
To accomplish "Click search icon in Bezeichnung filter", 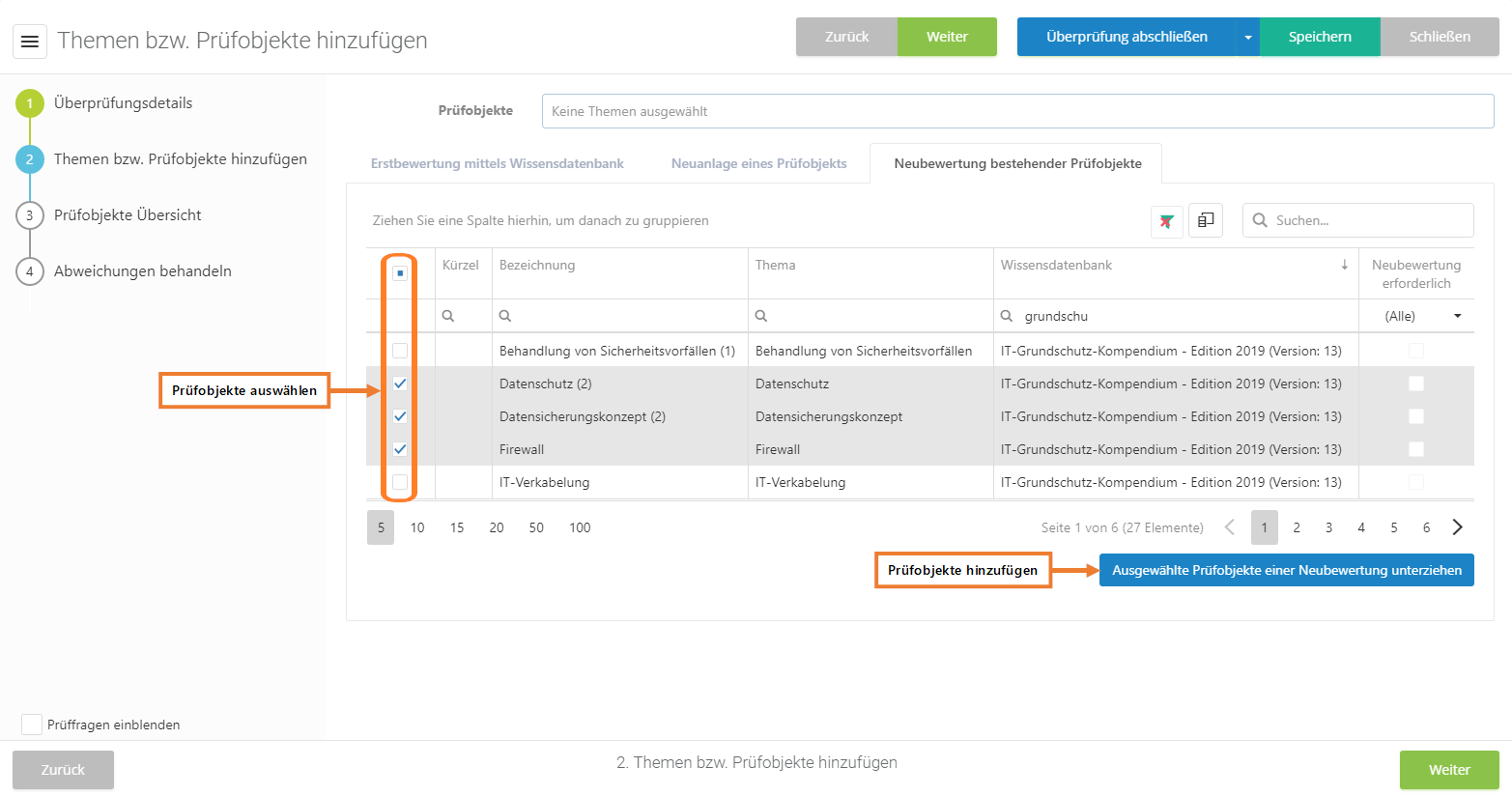I will point(505,316).
